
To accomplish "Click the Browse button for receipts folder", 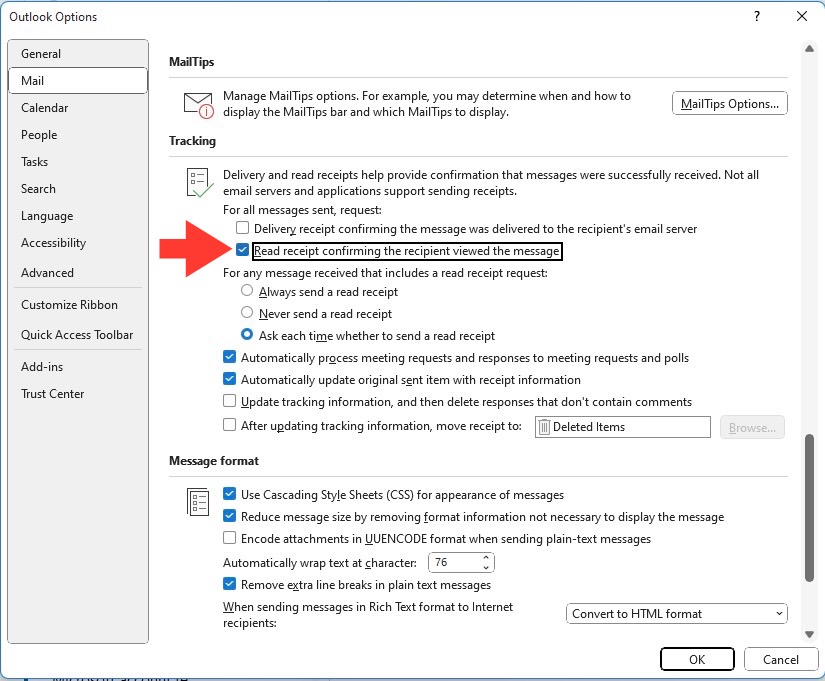I will (x=752, y=427).
